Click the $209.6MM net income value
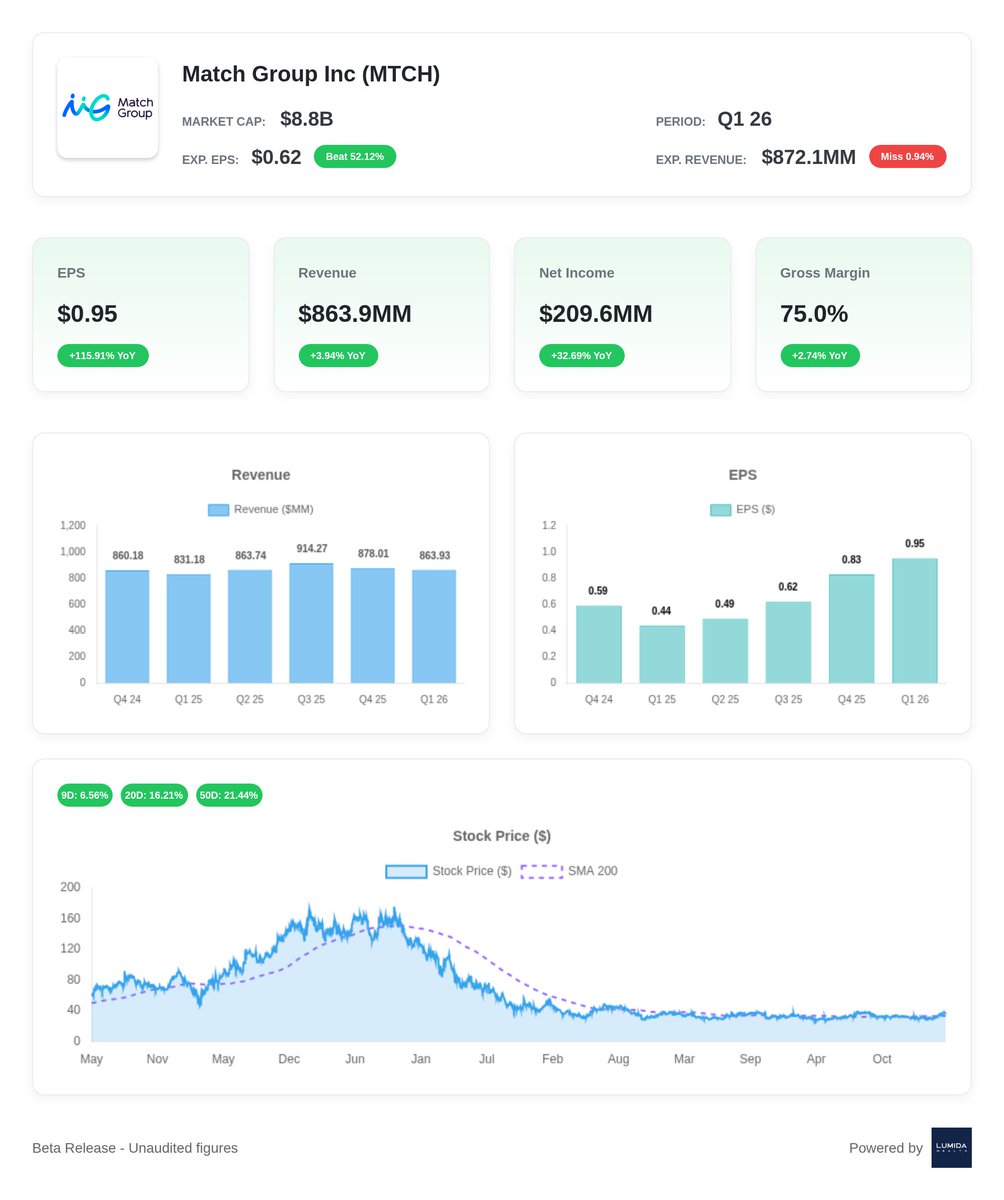 tap(596, 314)
